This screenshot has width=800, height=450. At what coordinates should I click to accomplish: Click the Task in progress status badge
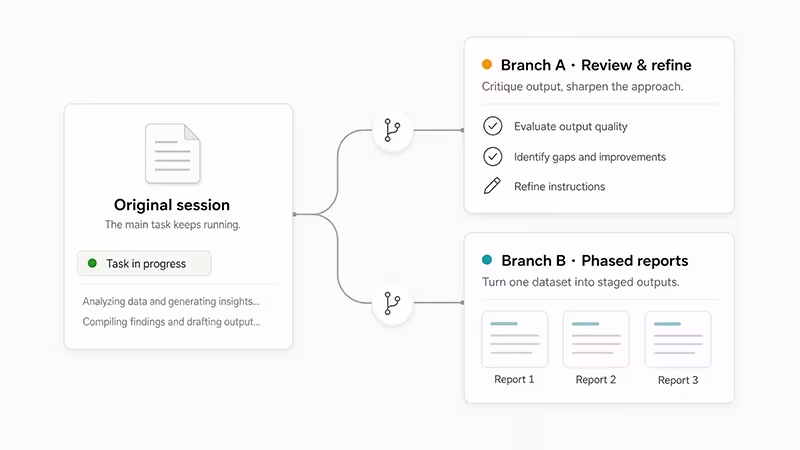click(144, 263)
